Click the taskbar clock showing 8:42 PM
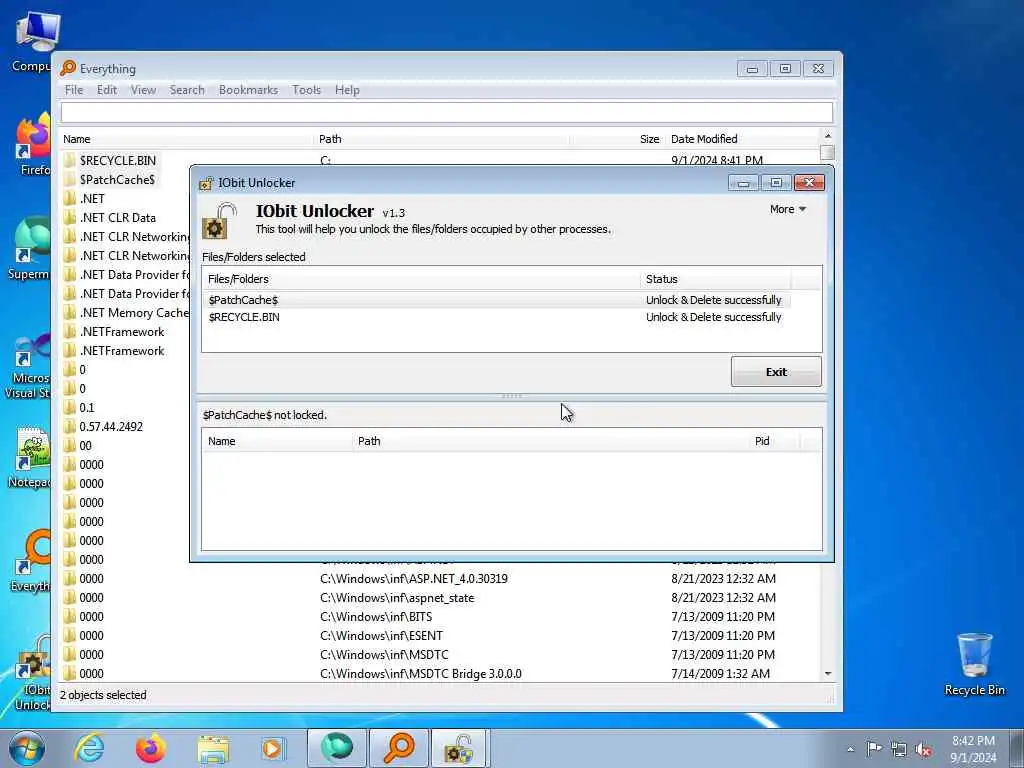 pyautogui.click(x=973, y=749)
